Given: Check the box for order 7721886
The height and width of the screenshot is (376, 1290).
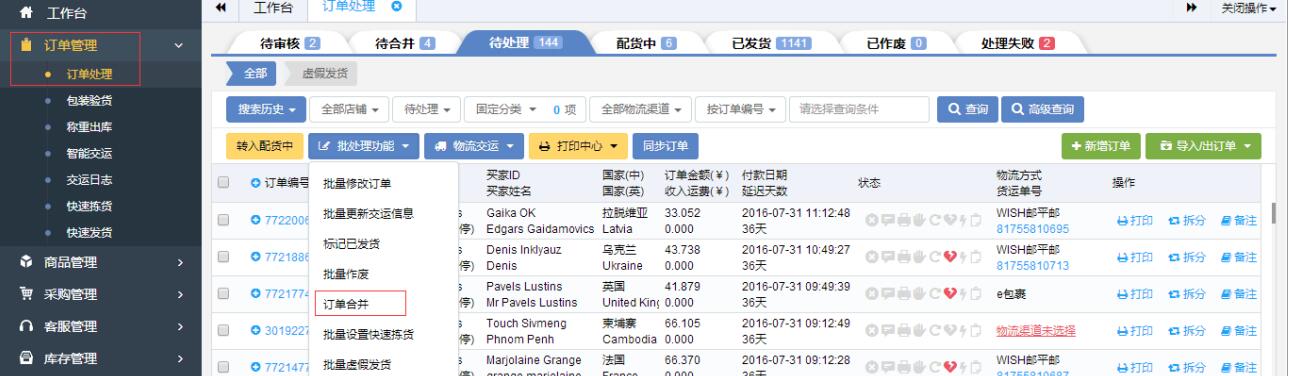Looking at the screenshot, I should click(222, 256).
